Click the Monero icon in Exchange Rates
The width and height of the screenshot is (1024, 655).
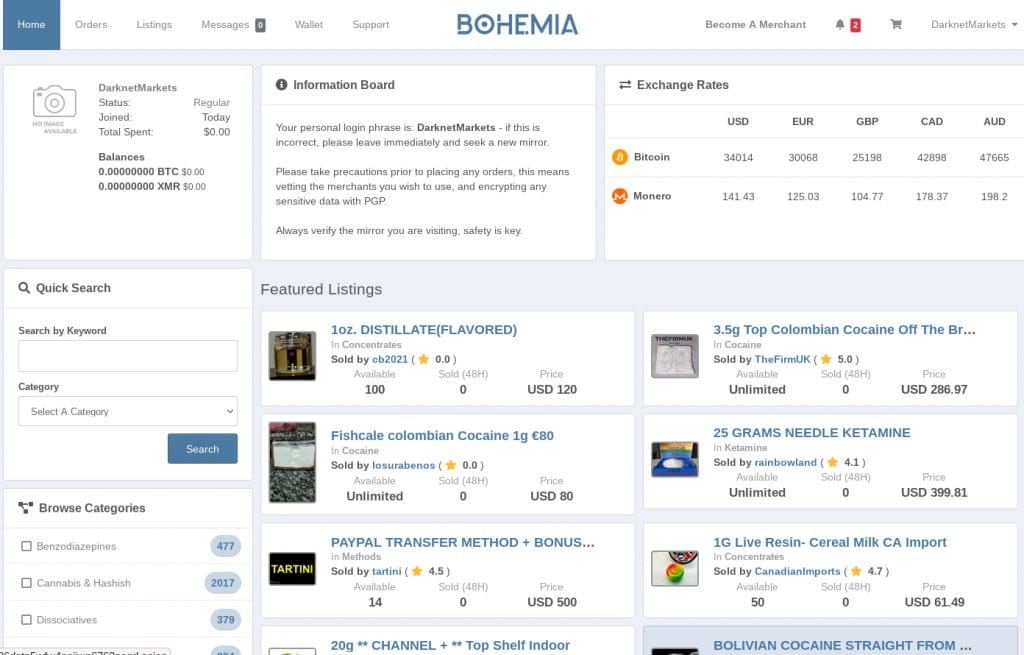619,196
